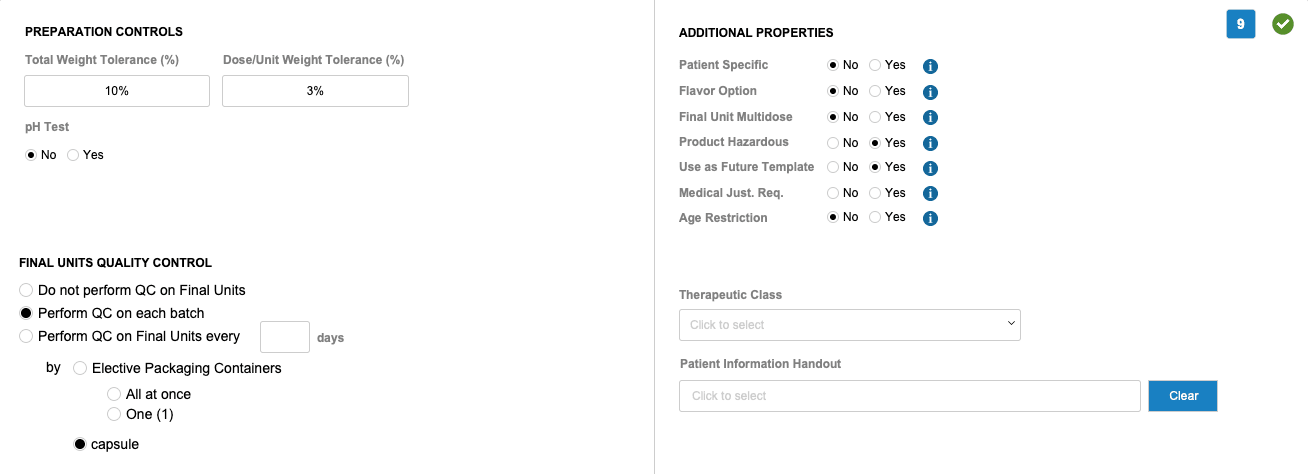
Task: Open the Age Restriction info icon
Action: (930, 219)
